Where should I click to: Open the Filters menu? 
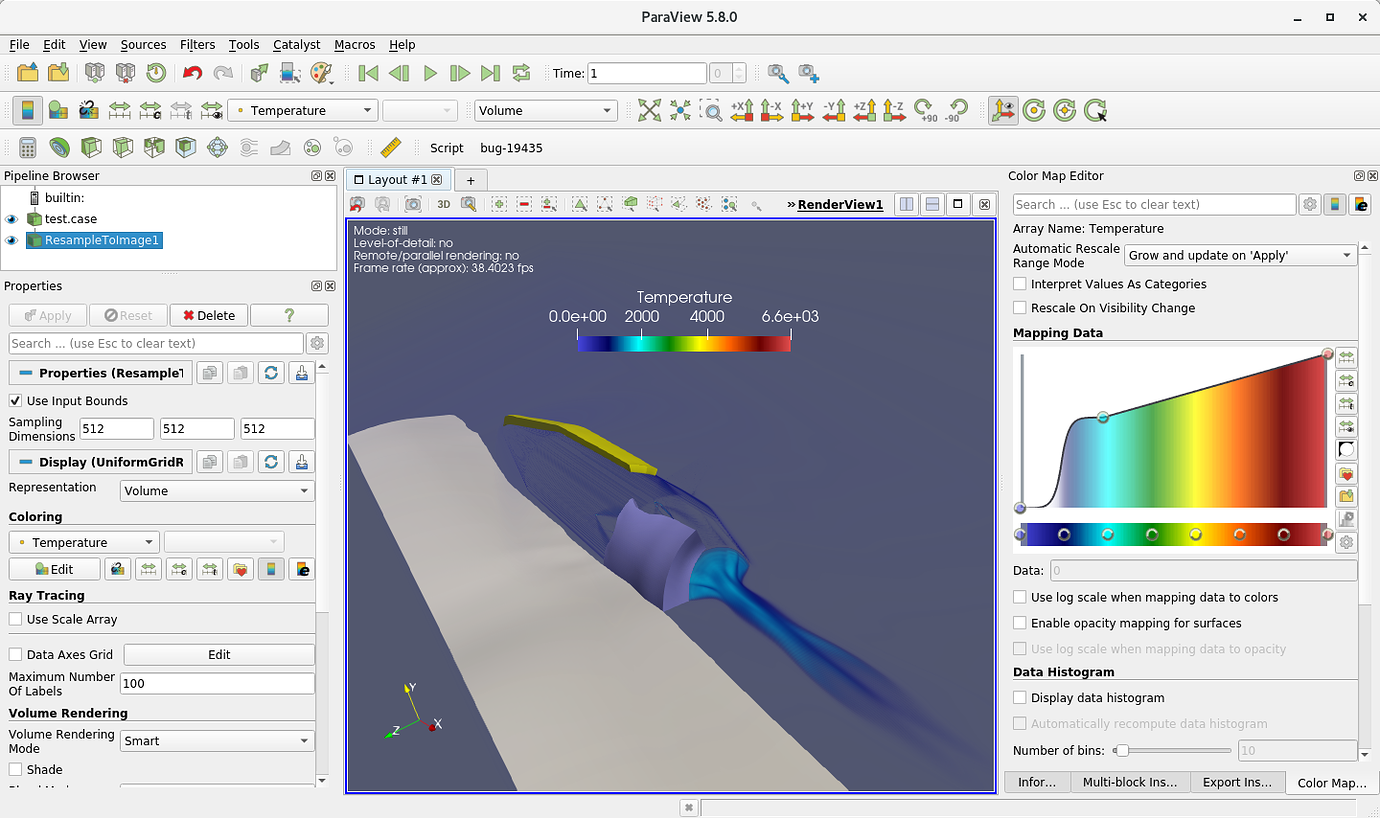point(197,45)
